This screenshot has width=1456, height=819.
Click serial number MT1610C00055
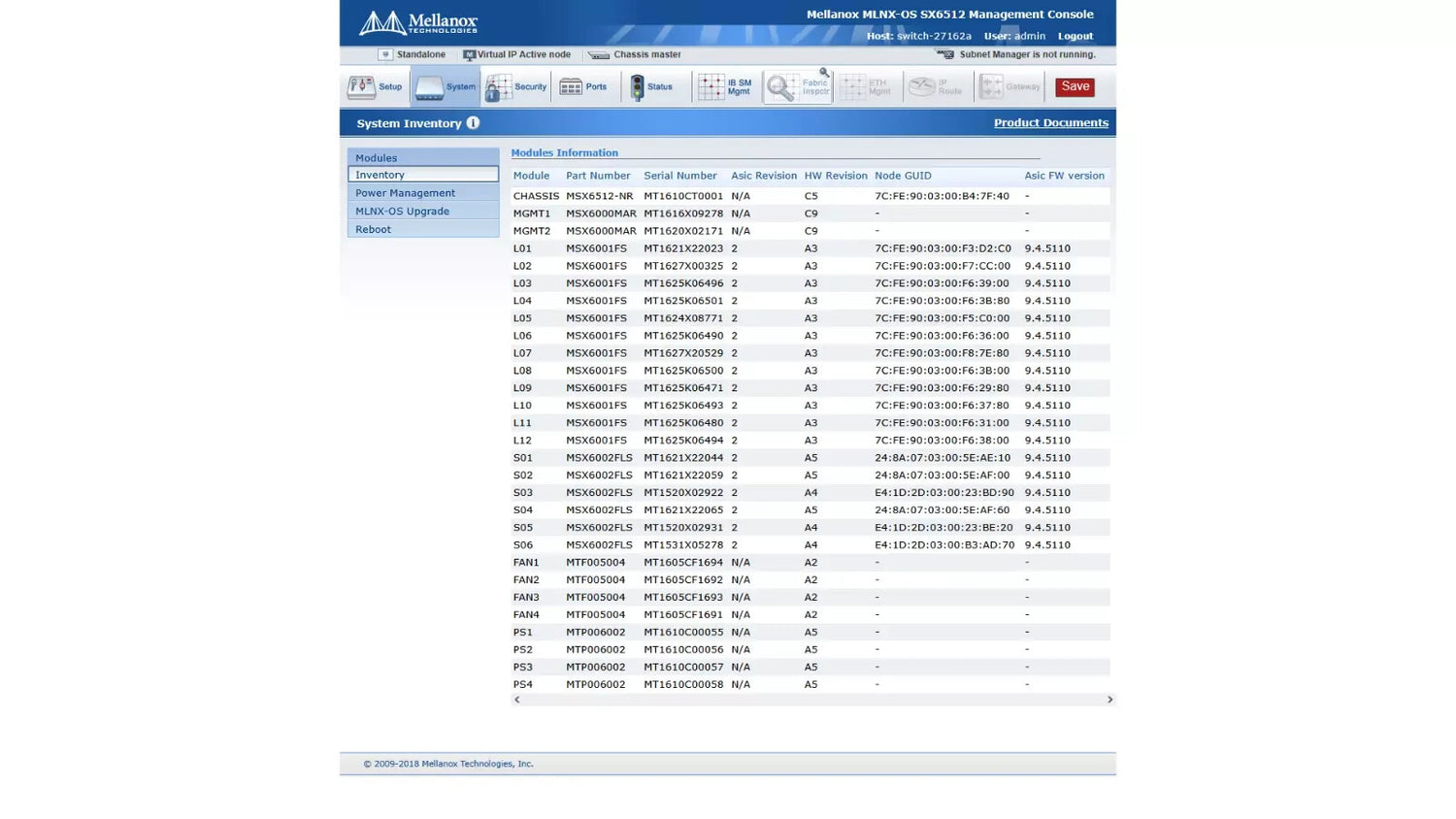[683, 633]
